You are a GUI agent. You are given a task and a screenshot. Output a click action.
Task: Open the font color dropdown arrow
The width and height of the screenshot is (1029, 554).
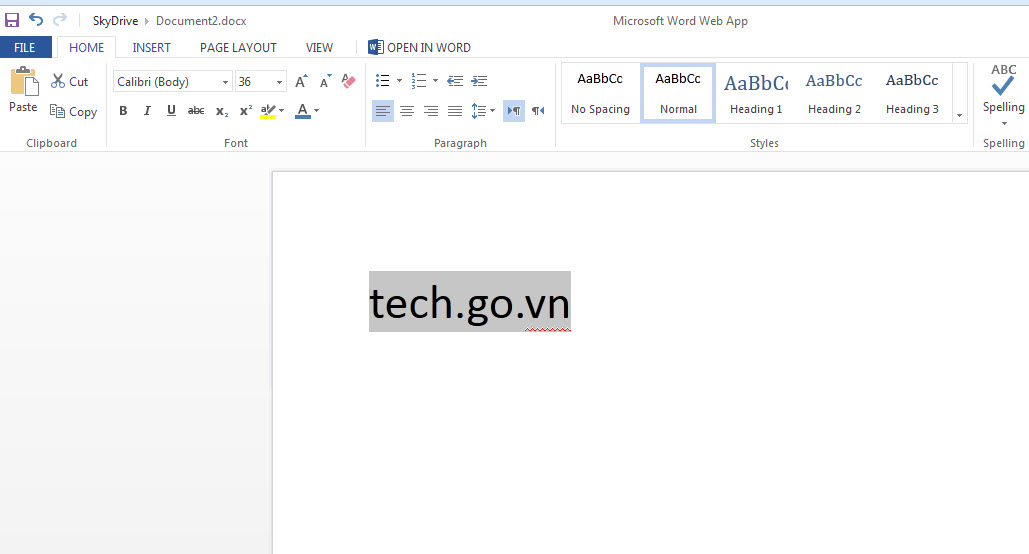(316, 111)
